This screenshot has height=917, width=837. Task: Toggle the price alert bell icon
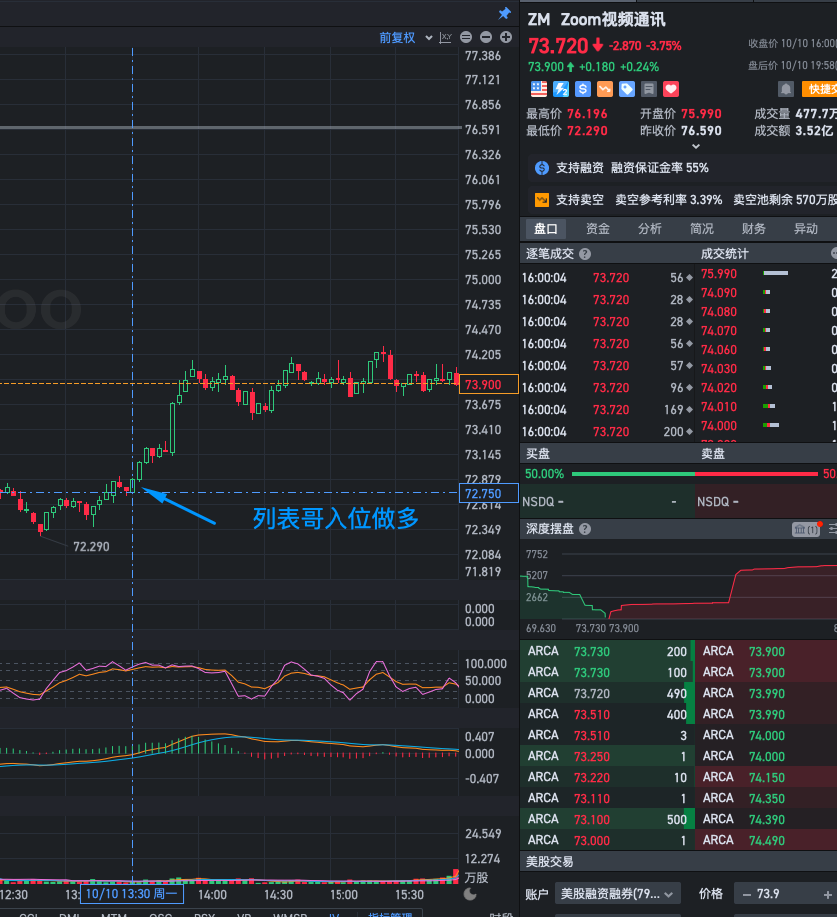coord(786,89)
